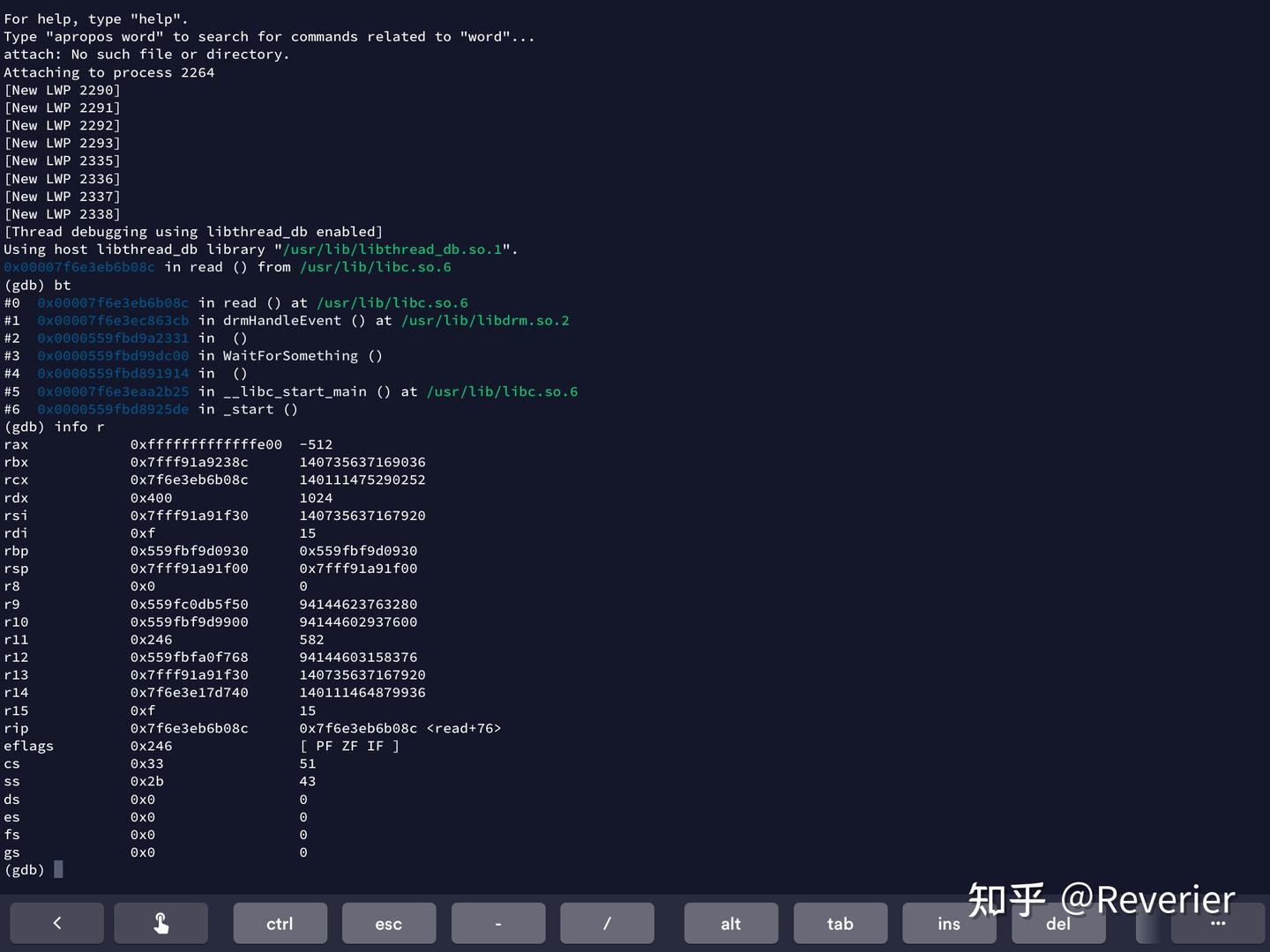The image size is (1270, 952).
Task: Select the _start frame address in backtrace
Action: click(113, 409)
